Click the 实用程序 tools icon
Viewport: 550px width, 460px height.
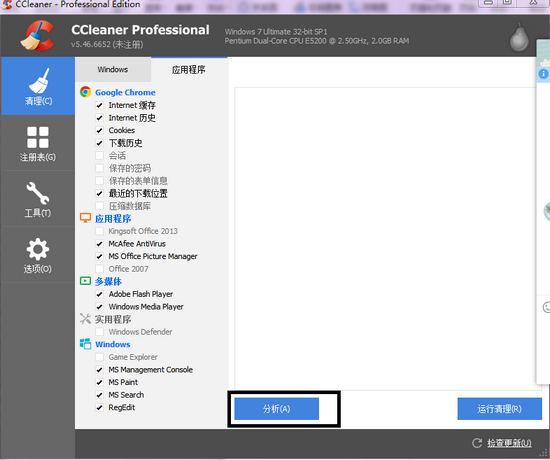[x=85, y=319]
